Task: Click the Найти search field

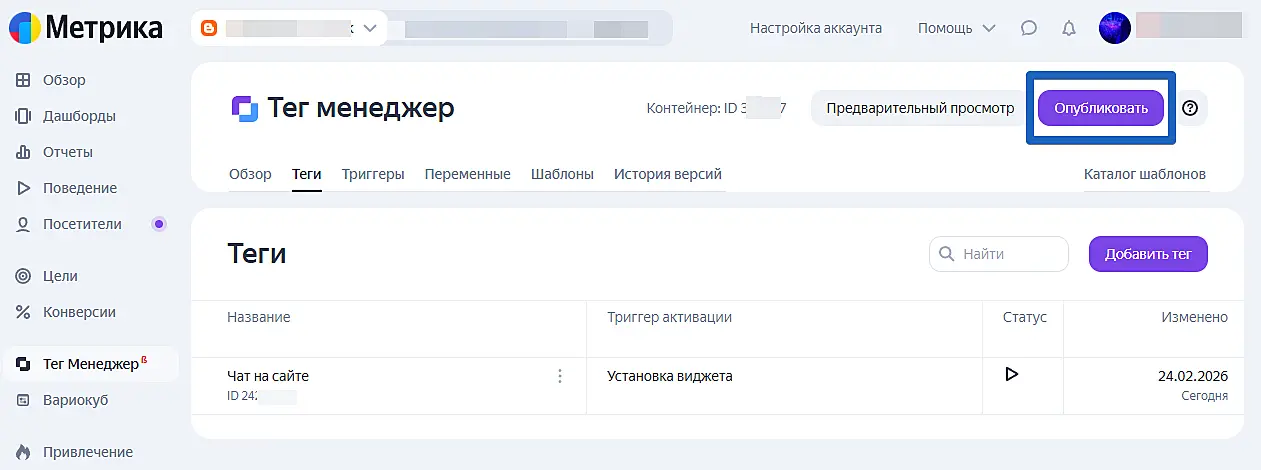Action: pyautogui.click(x=999, y=254)
